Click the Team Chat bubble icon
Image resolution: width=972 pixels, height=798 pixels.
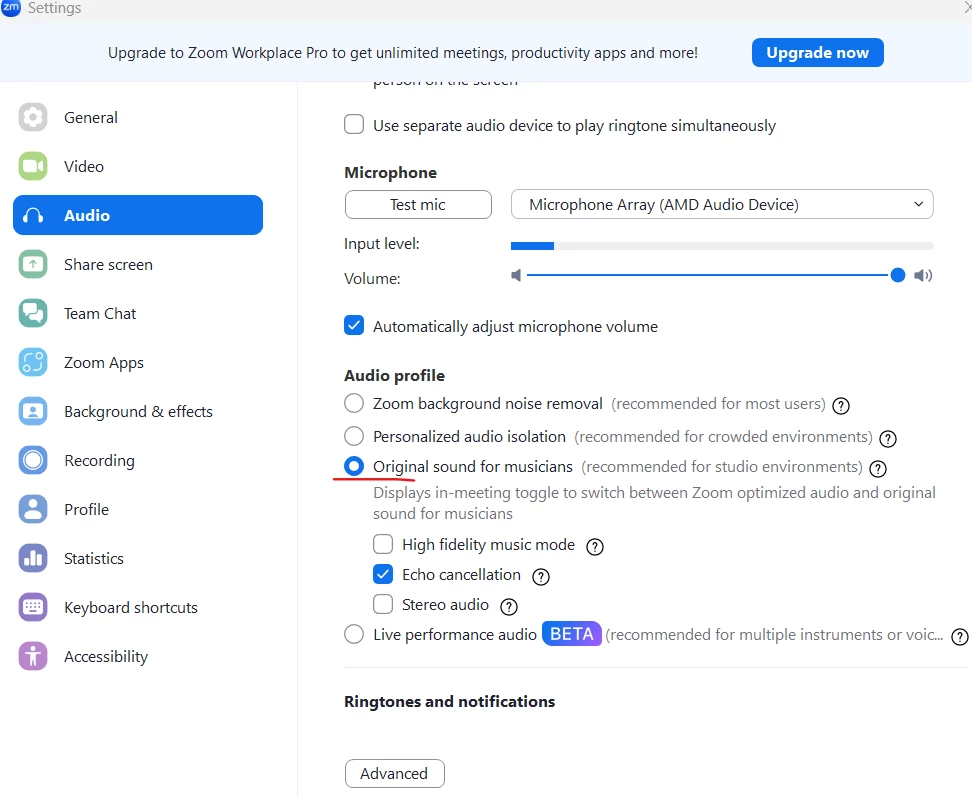tap(33, 313)
